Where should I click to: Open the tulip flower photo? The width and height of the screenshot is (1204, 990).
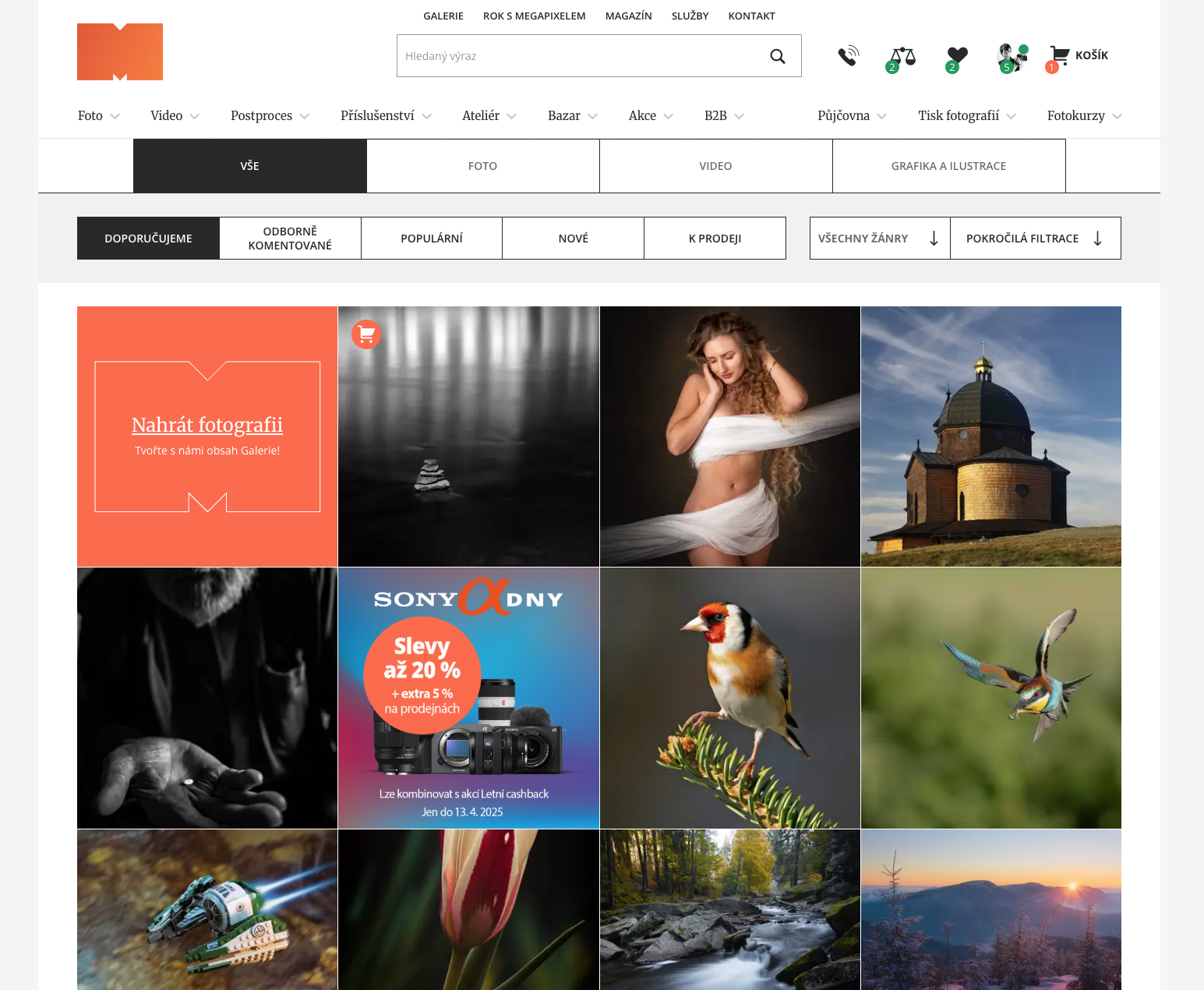(x=469, y=910)
